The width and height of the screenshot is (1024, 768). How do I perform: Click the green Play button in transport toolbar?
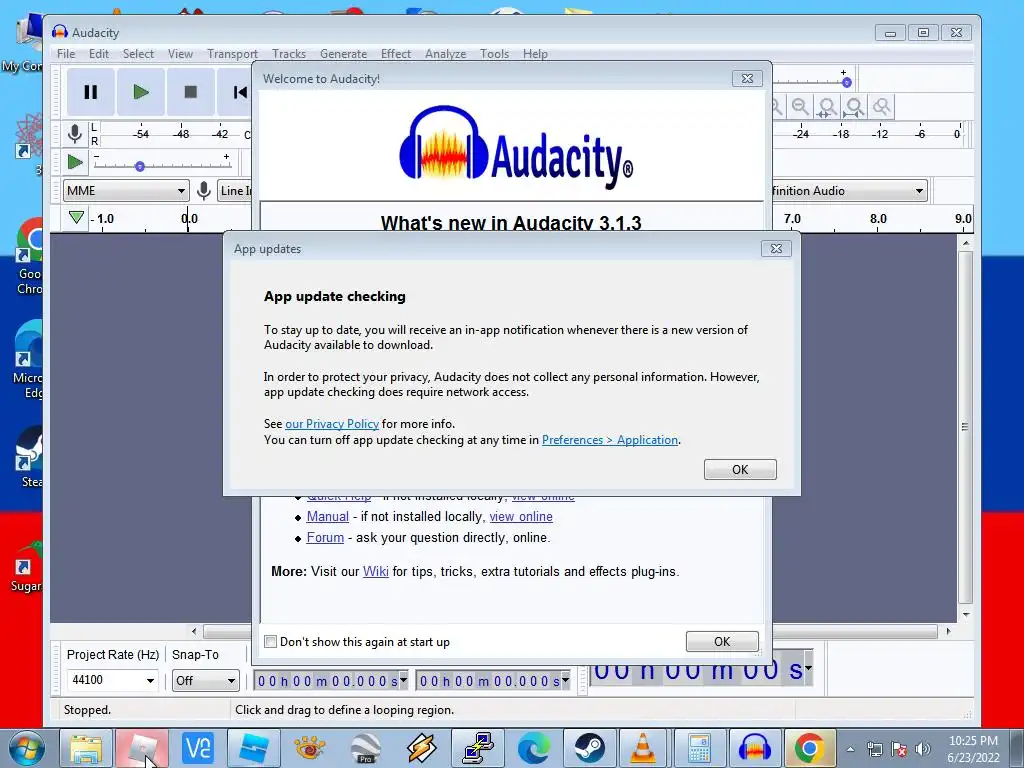coord(140,92)
